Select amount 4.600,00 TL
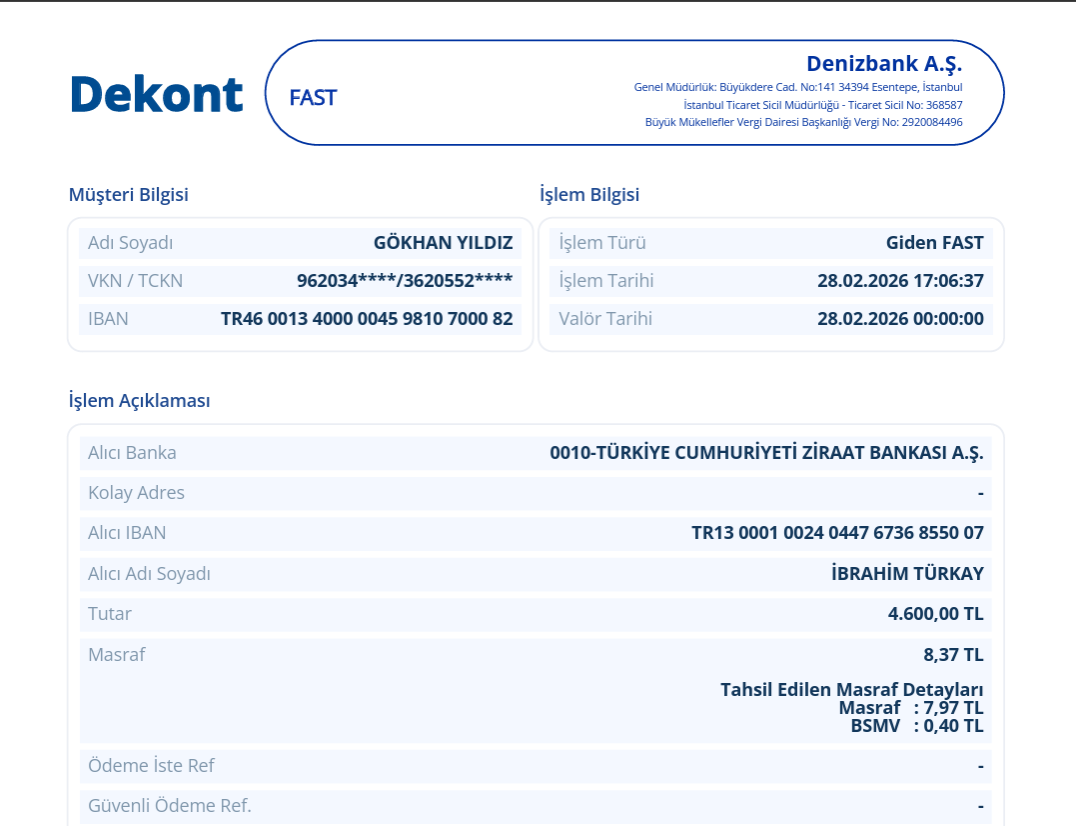The width and height of the screenshot is (1076, 826). pos(935,614)
